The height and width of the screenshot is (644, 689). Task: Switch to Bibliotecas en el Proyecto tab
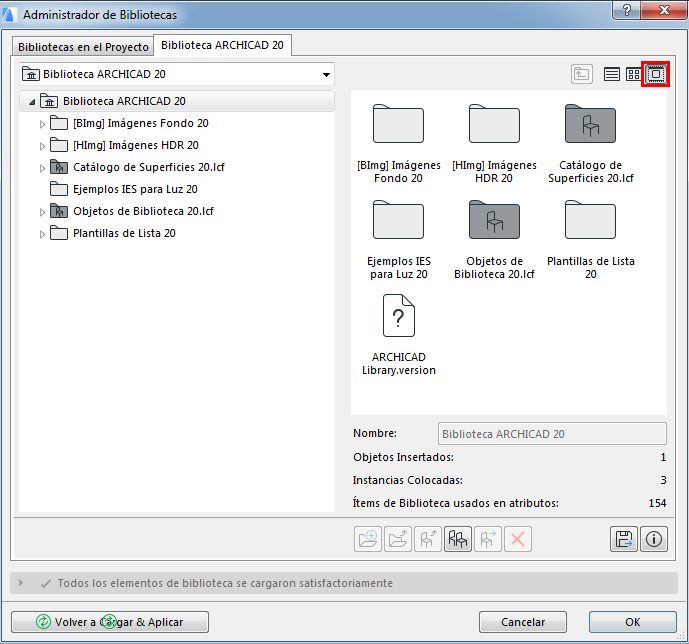[83, 47]
